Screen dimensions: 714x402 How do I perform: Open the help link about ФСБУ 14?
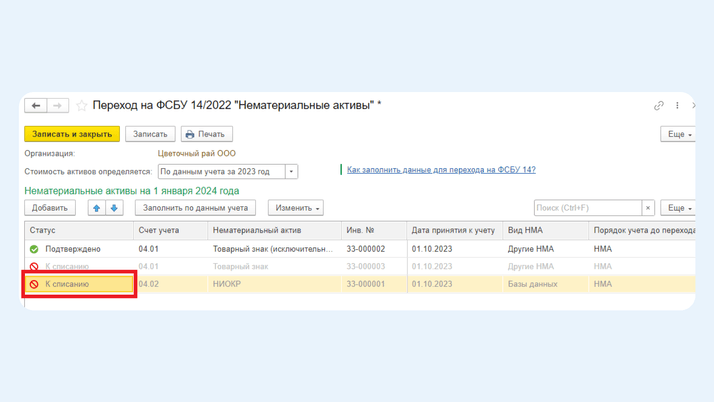(441, 170)
